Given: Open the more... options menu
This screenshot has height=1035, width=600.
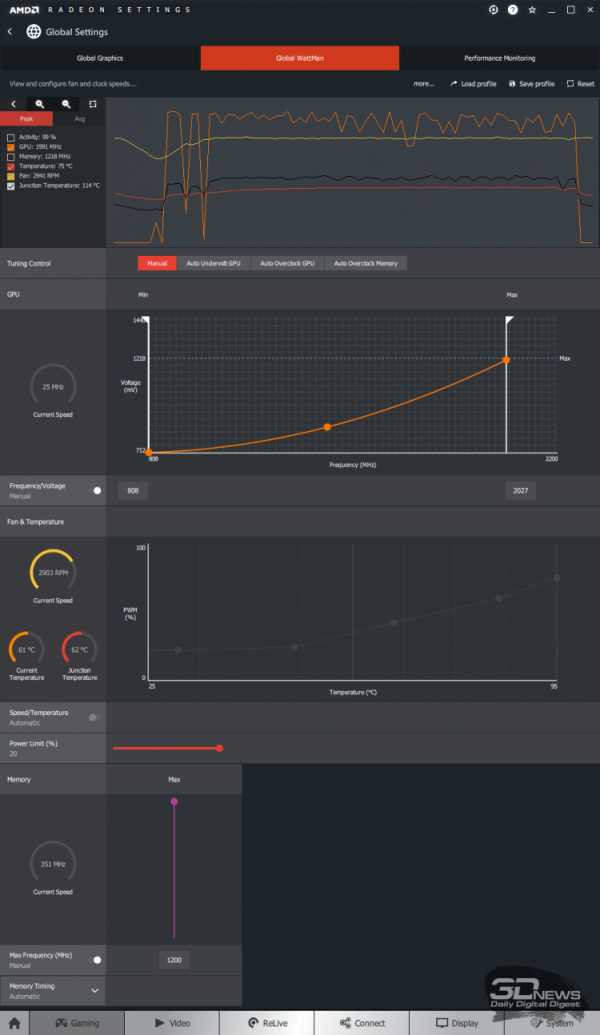Looking at the screenshot, I should 424,84.
